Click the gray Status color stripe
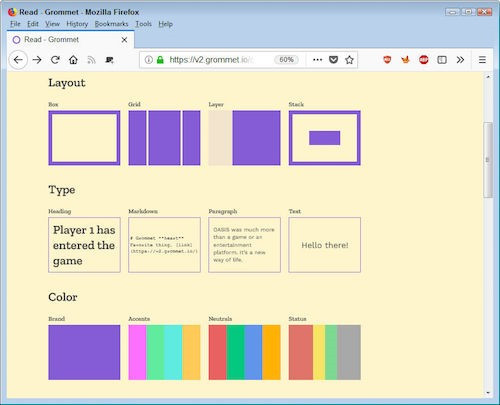500x405 pixels. click(349, 352)
